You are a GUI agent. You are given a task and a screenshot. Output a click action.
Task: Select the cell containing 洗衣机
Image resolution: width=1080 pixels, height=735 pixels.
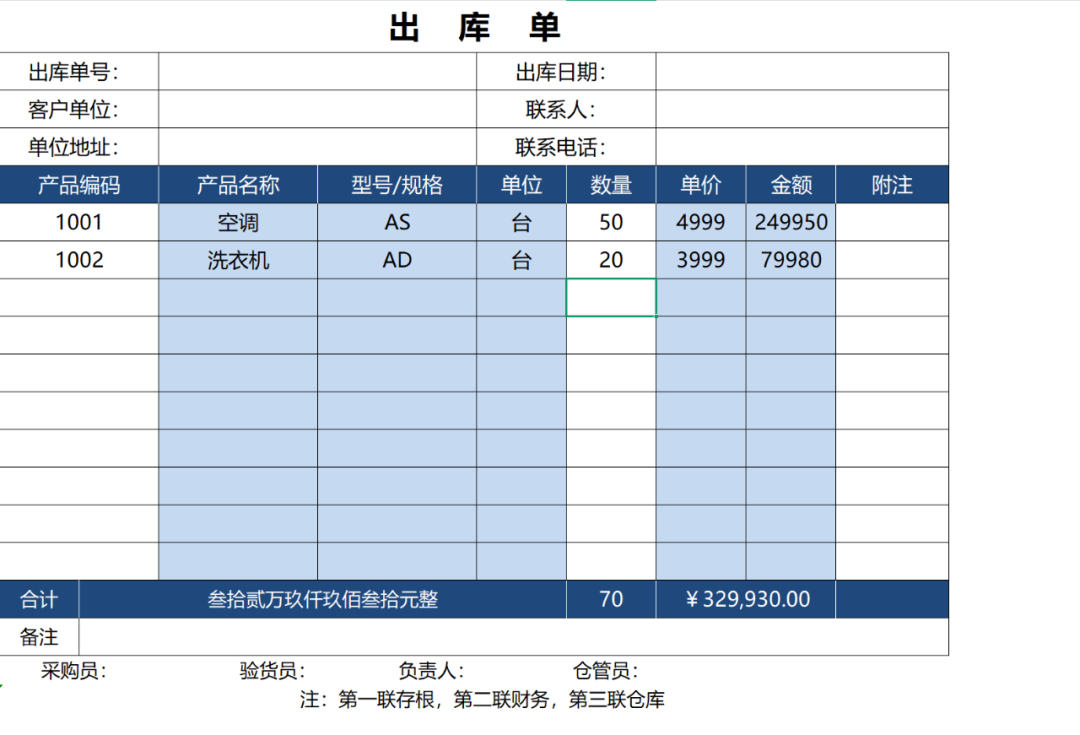[x=238, y=260]
